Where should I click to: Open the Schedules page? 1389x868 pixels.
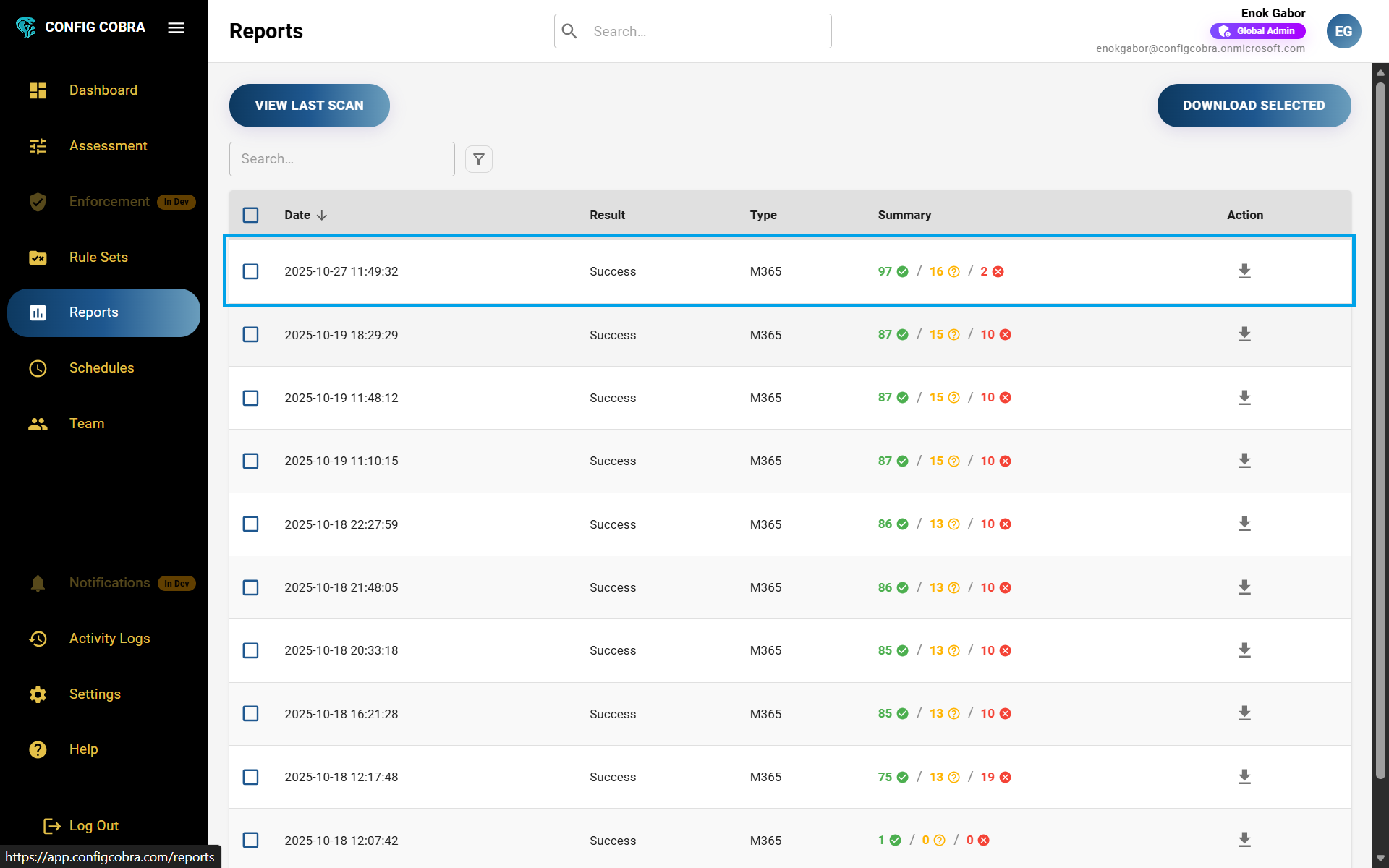pos(101,367)
